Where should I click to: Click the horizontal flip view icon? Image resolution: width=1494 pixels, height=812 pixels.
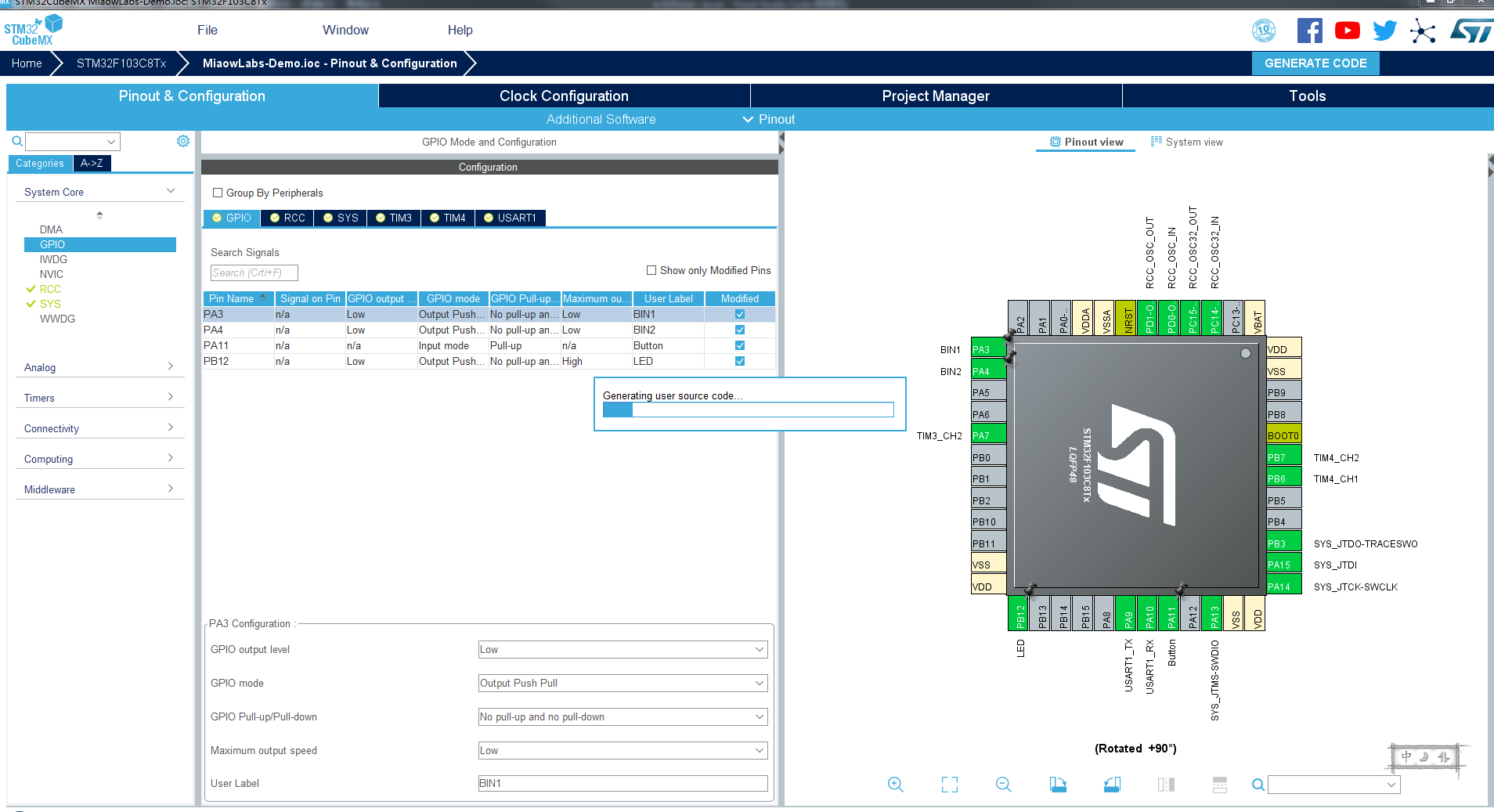[x=1166, y=784]
